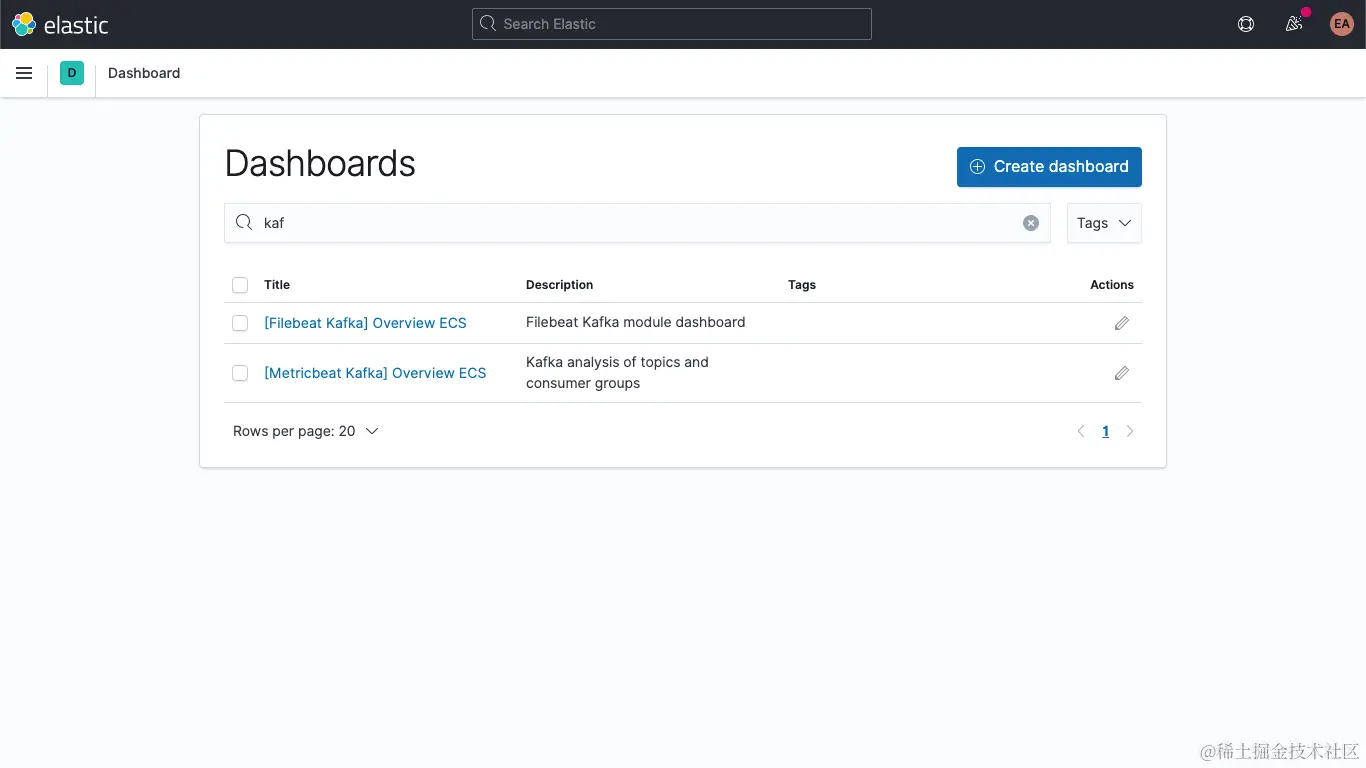Screen dimensions: 1366x768
Task: Expand the Rows per page dropdown
Action: 306,431
